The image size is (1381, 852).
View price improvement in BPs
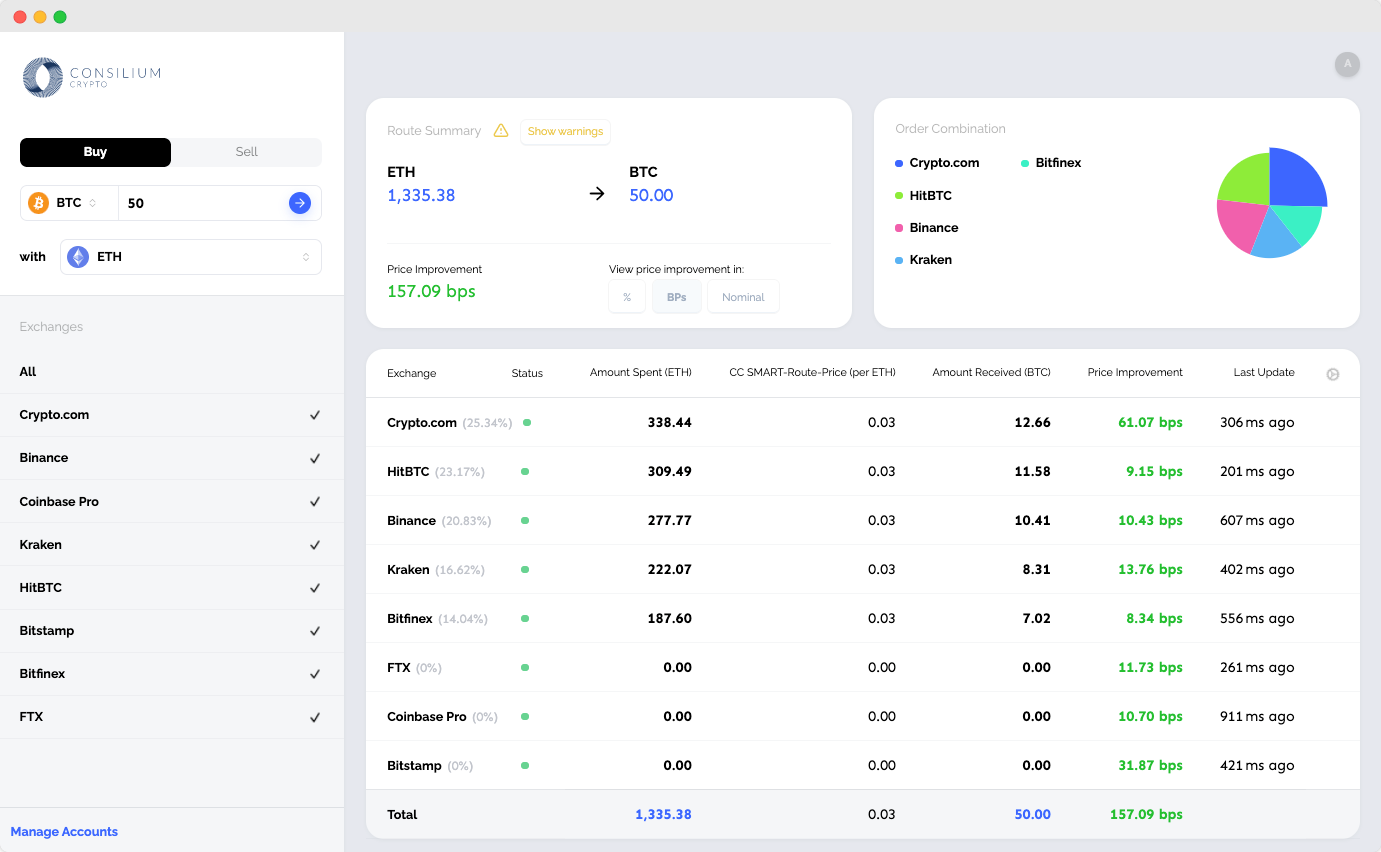(x=677, y=297)
